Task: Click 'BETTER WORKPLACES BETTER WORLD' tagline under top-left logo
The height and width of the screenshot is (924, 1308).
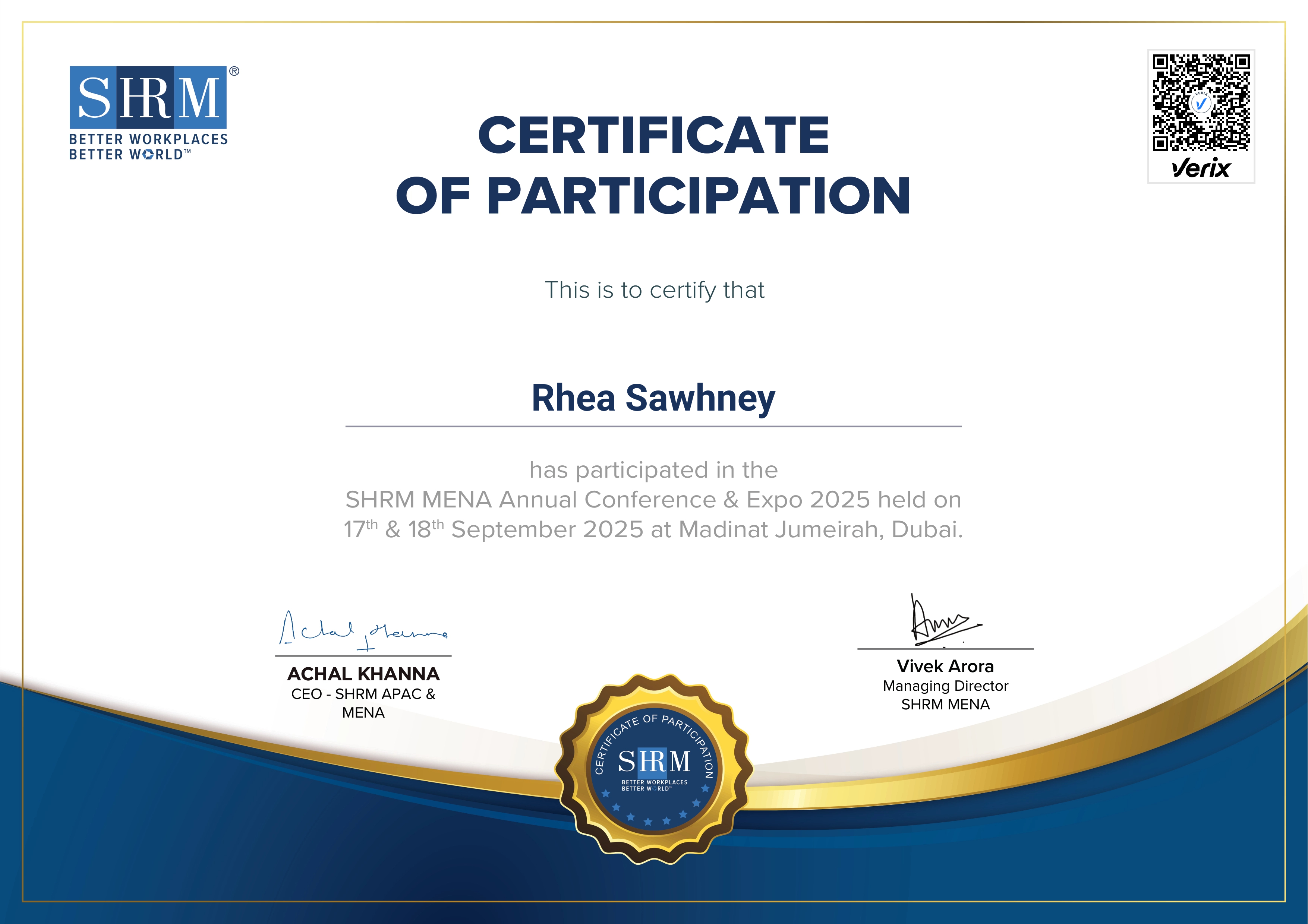Action: (148, 147)
